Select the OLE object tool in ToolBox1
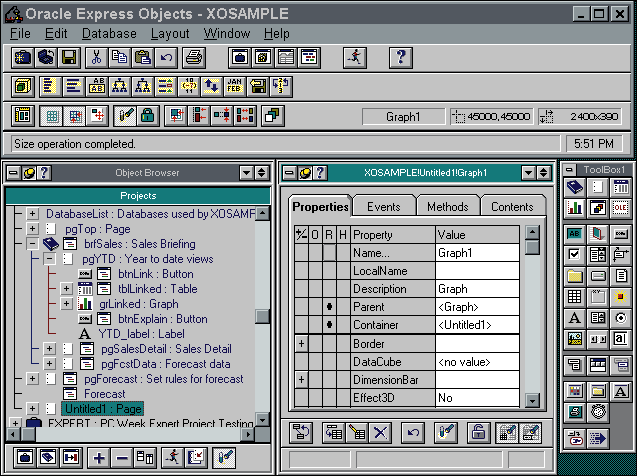 620,208
